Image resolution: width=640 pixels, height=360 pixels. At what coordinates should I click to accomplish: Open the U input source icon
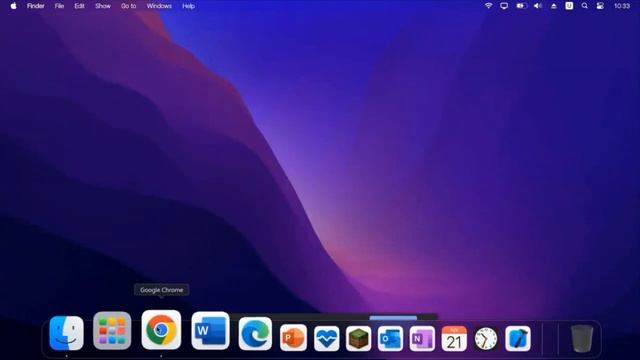pos(569,6)
